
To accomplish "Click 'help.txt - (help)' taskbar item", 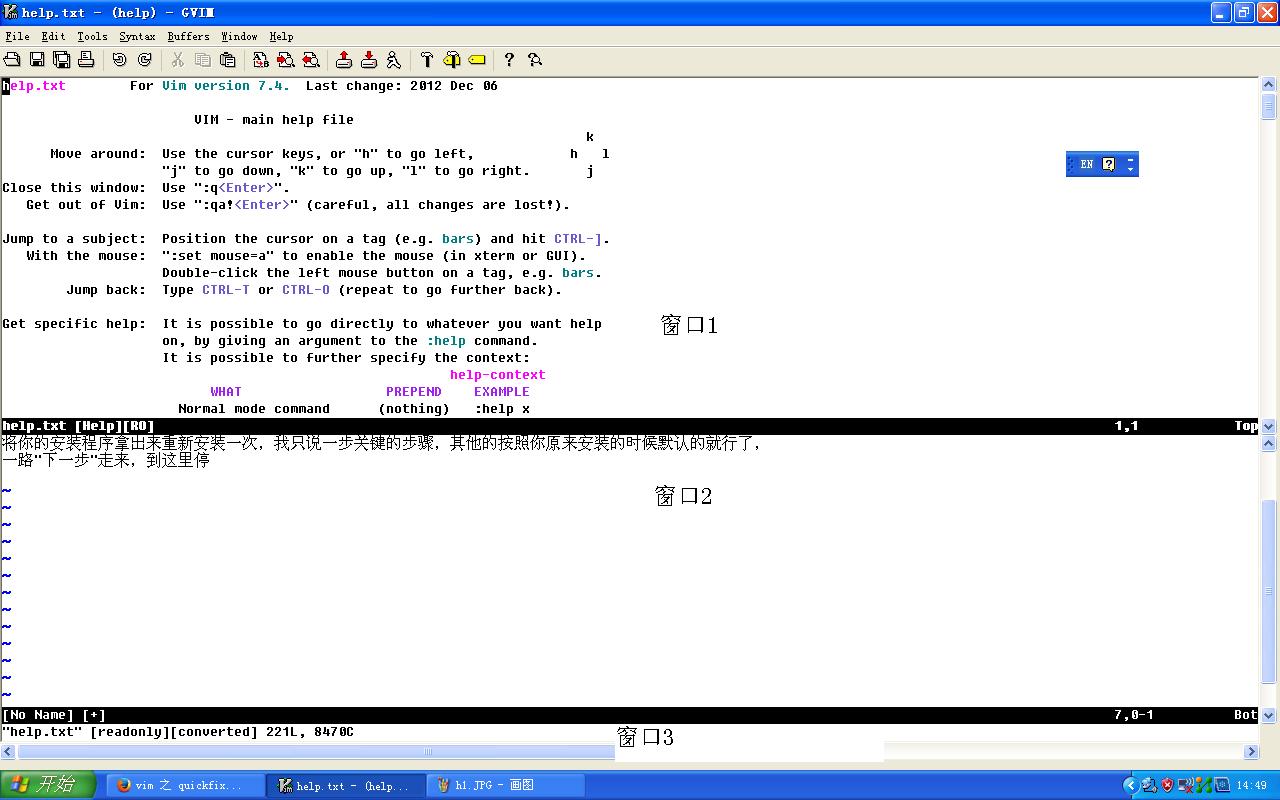I will [x=346, y=786].
